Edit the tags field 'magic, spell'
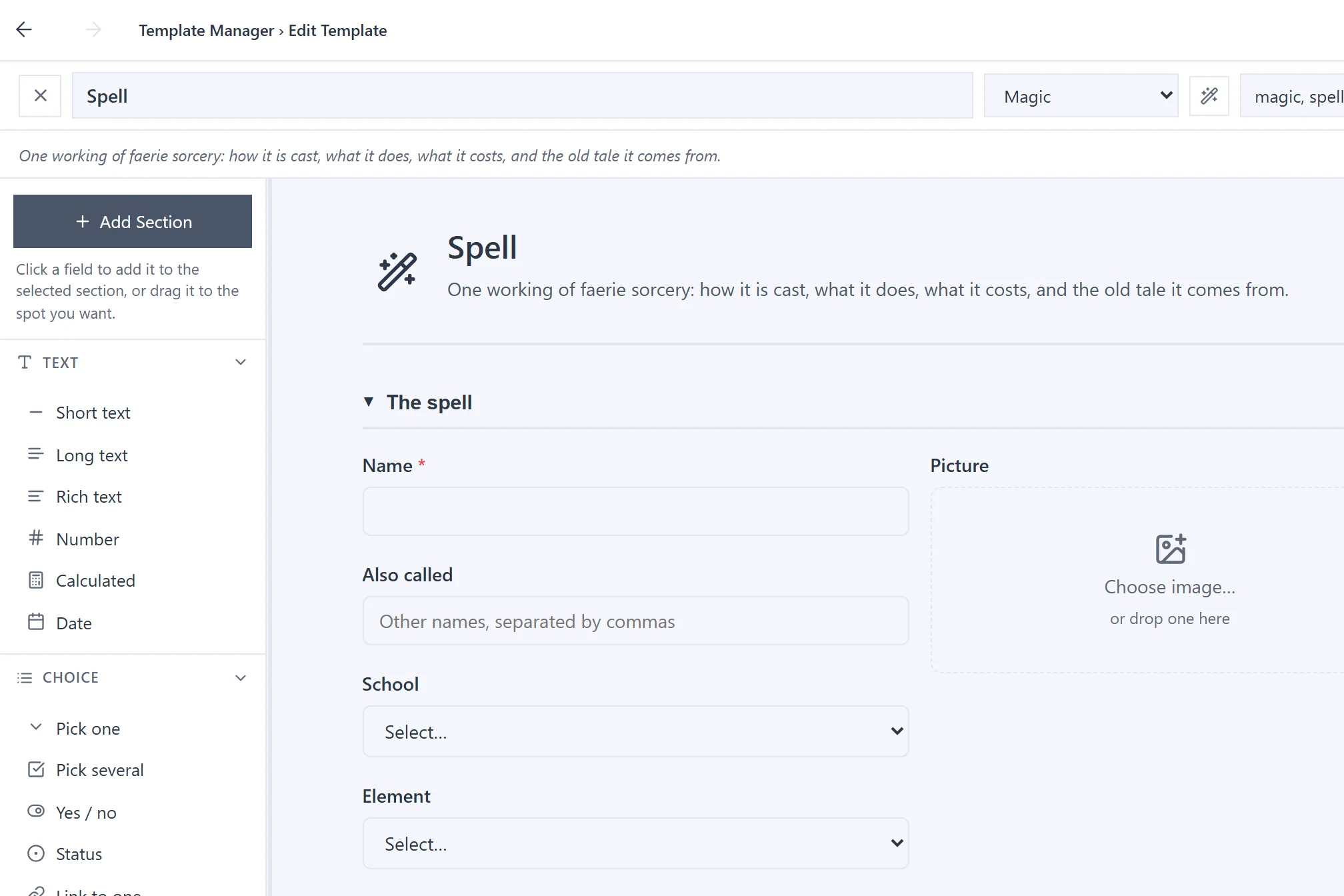 point(1292,96)
